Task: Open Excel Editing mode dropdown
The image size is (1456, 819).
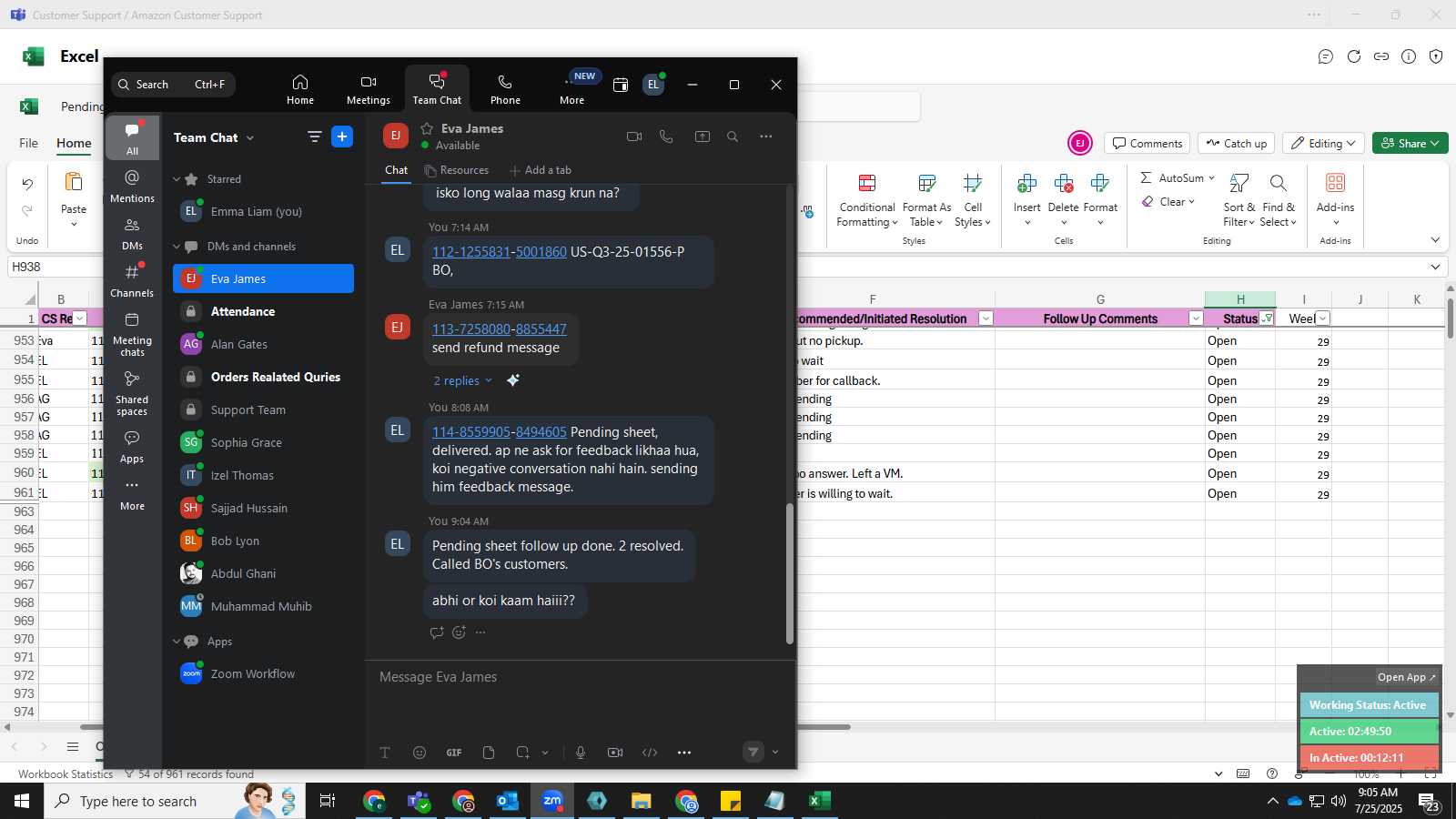Action: click(1323, 143)
